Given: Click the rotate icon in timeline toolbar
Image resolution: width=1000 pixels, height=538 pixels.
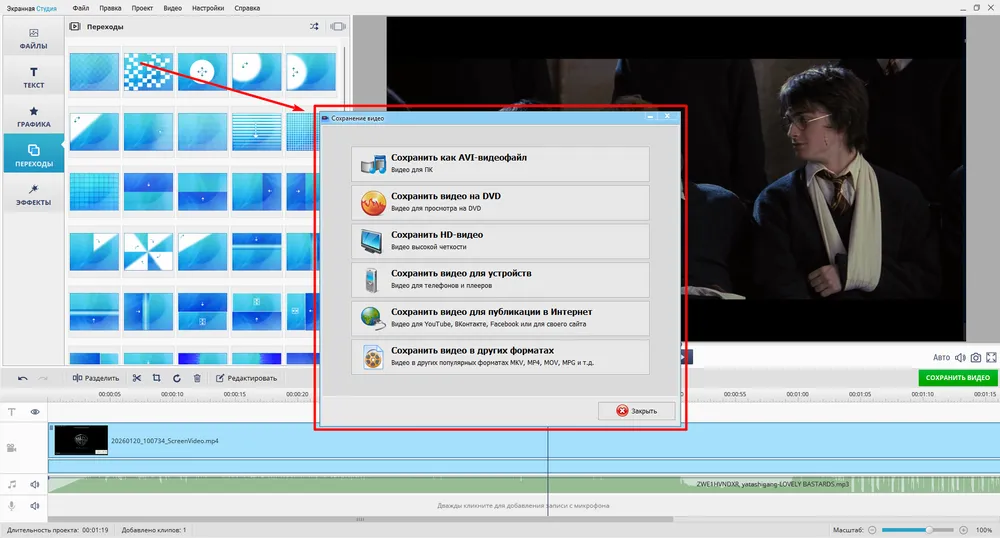Looking at the screenshot, I should 177,378.
